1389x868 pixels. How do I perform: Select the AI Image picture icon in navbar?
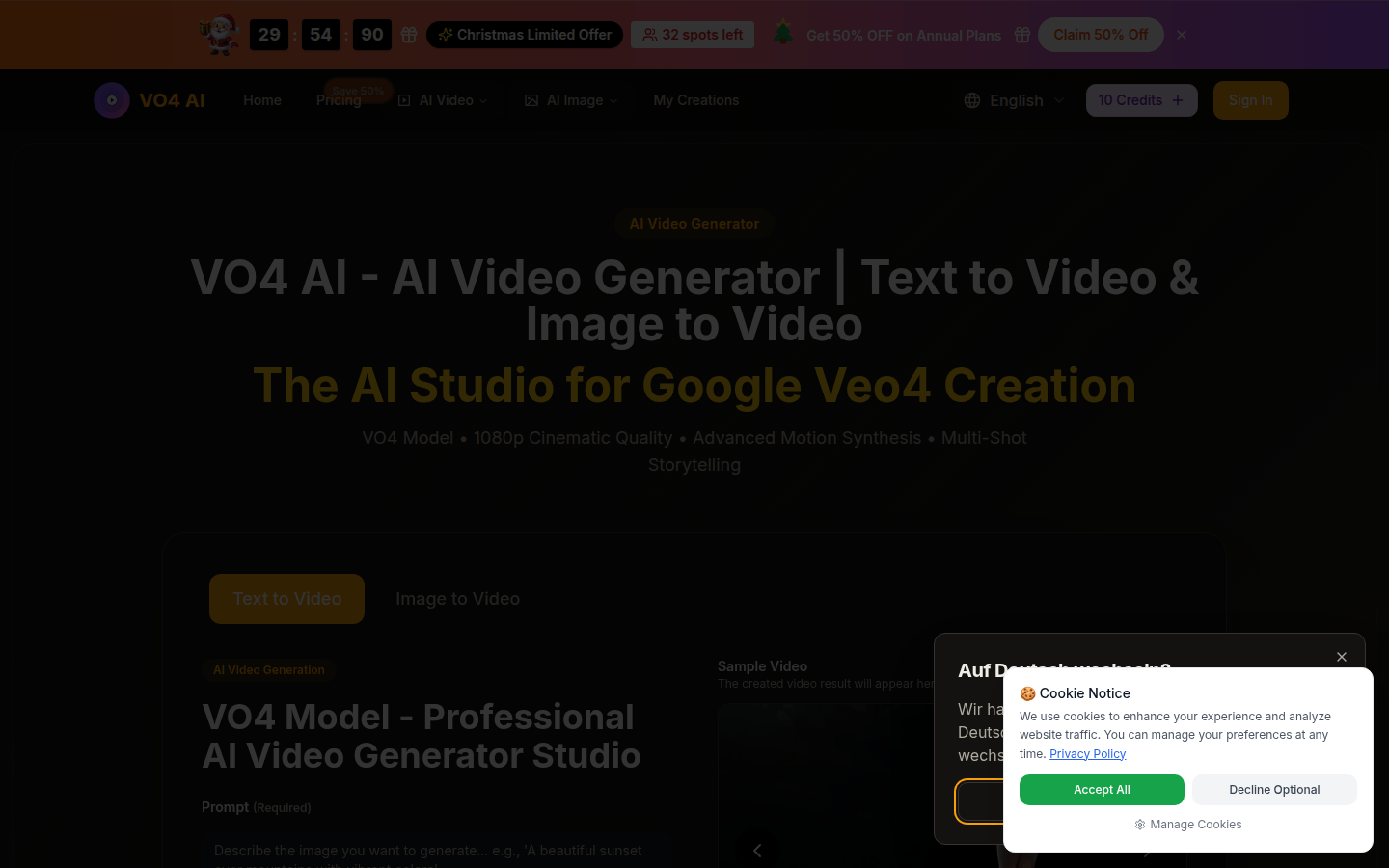pyautogui.click(x=531, y=100)
